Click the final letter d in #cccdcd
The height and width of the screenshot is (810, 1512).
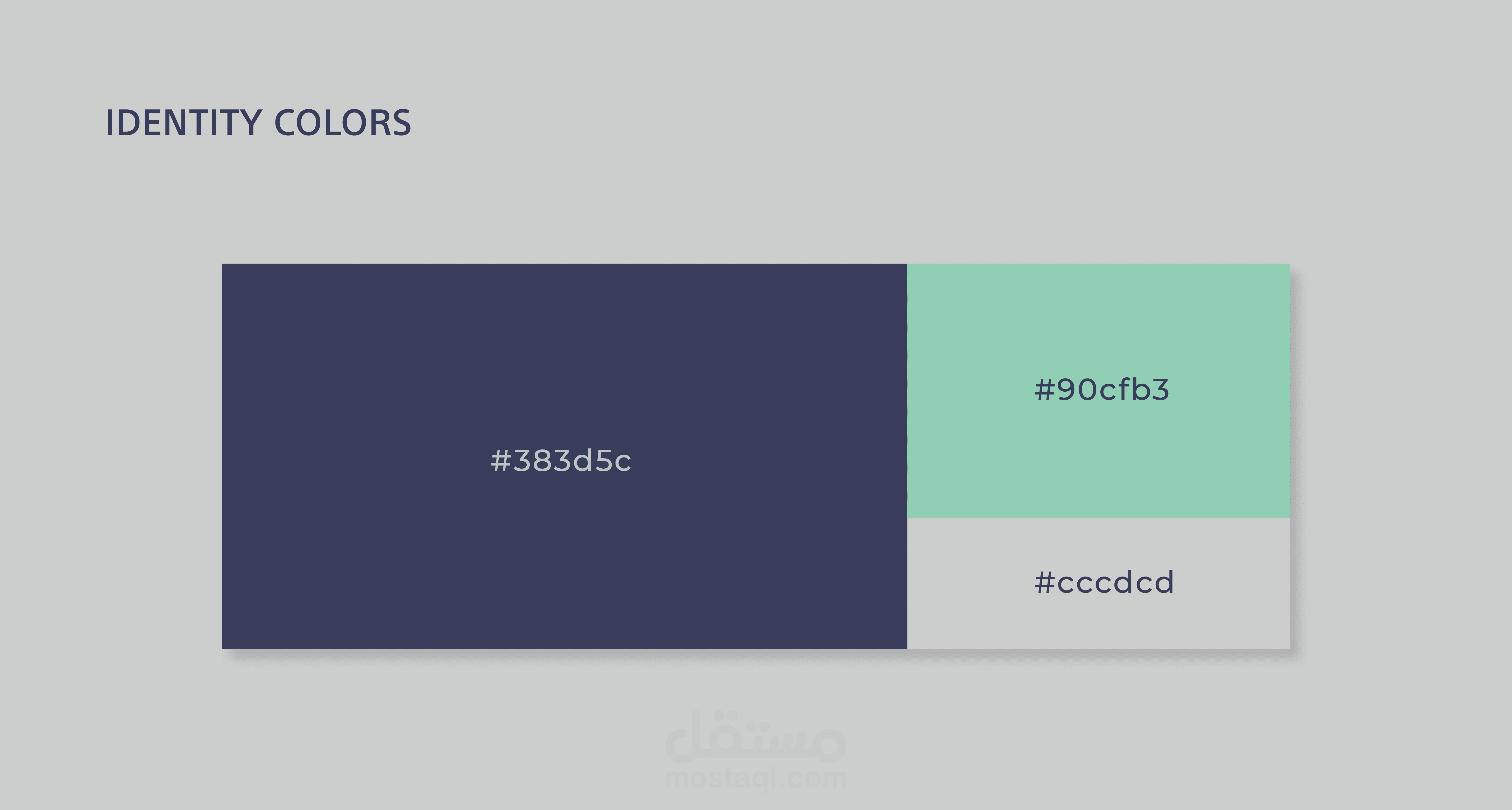coord(1163,582)
